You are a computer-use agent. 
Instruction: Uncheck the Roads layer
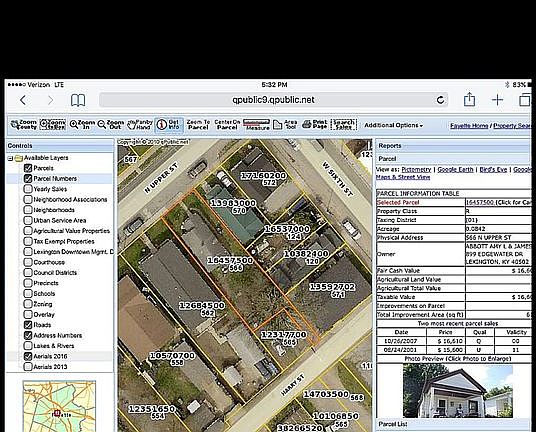28,325
